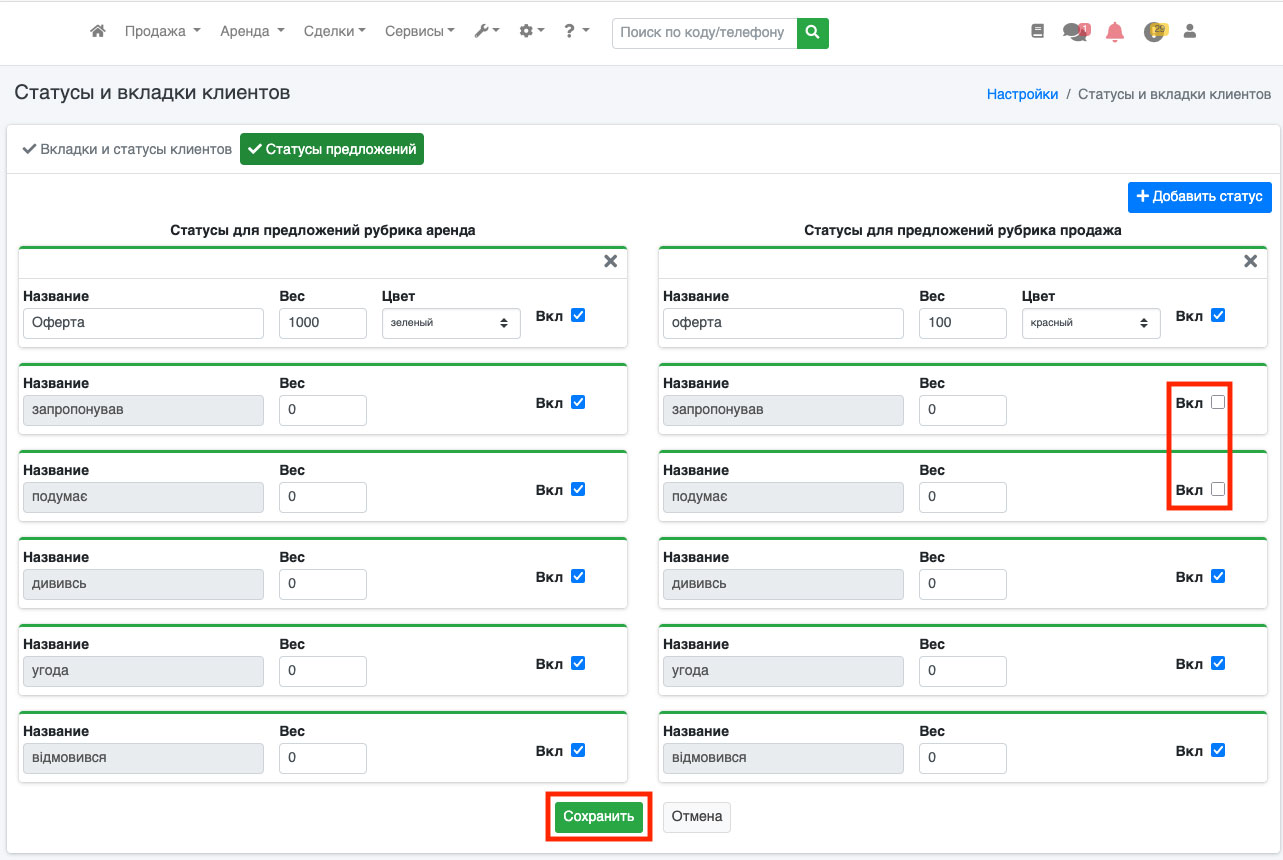Expand the Продажа menu
1283x860 pixels.
tap(162, 32)
